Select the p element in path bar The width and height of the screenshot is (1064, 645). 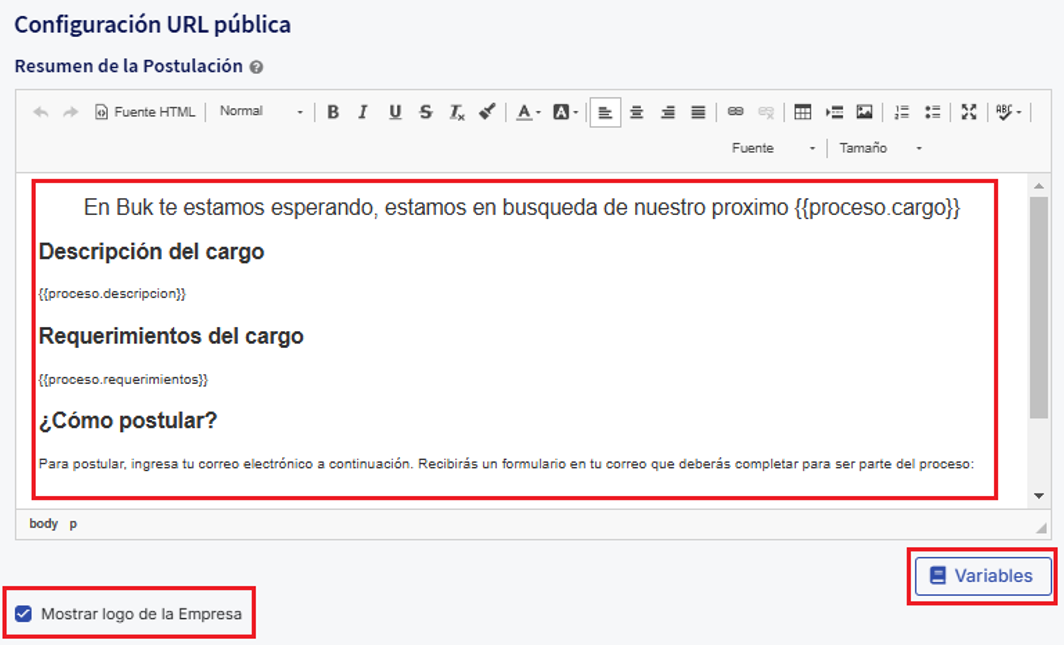click(73, 524)
